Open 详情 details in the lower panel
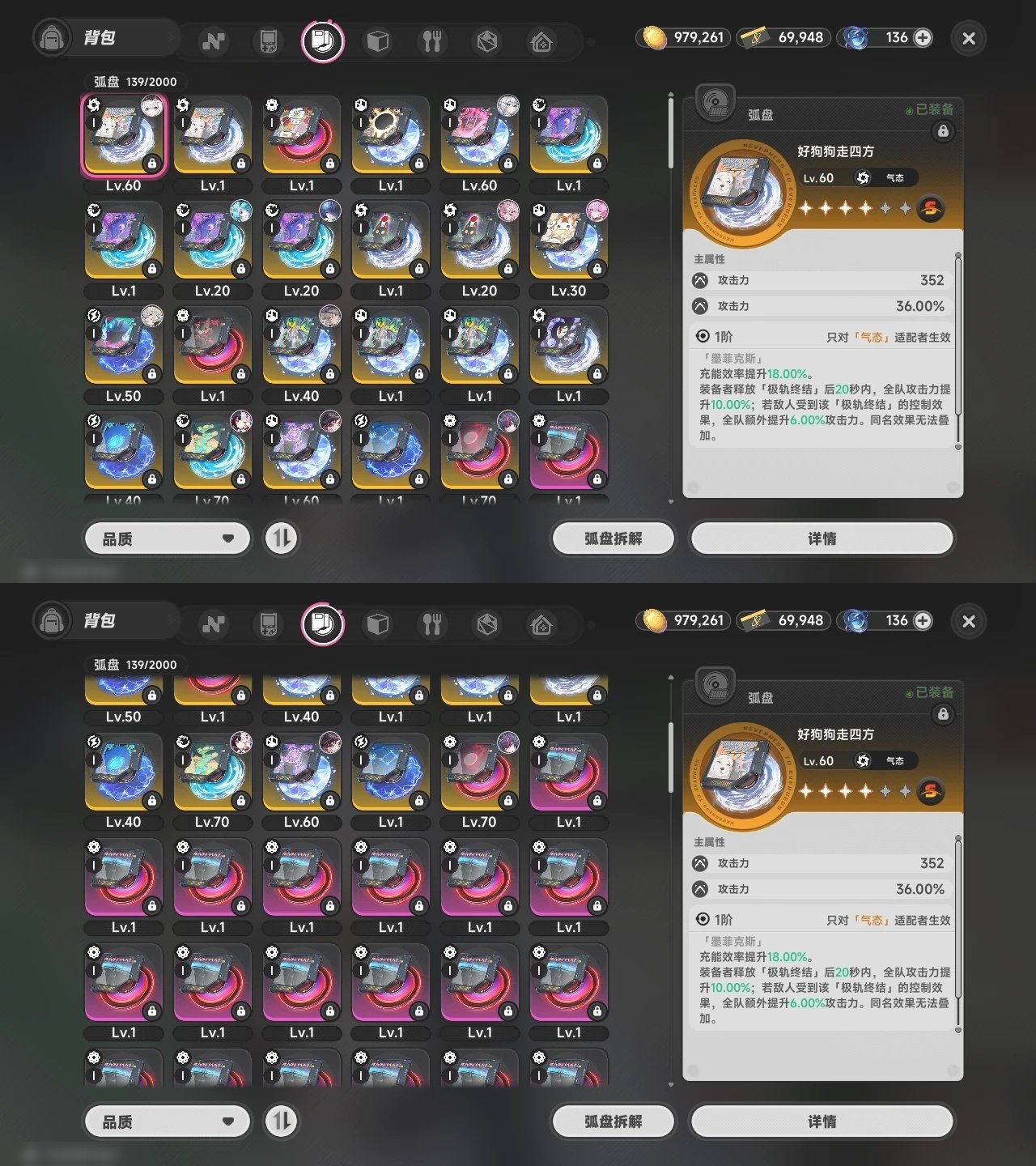The image size is (1036, 1166). tap(822, 1121)
